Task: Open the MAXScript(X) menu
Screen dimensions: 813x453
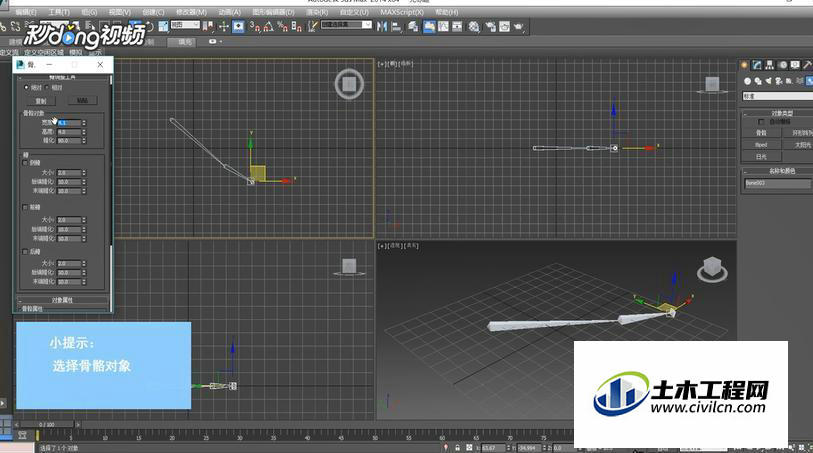Action: click(x=402, y=12)
